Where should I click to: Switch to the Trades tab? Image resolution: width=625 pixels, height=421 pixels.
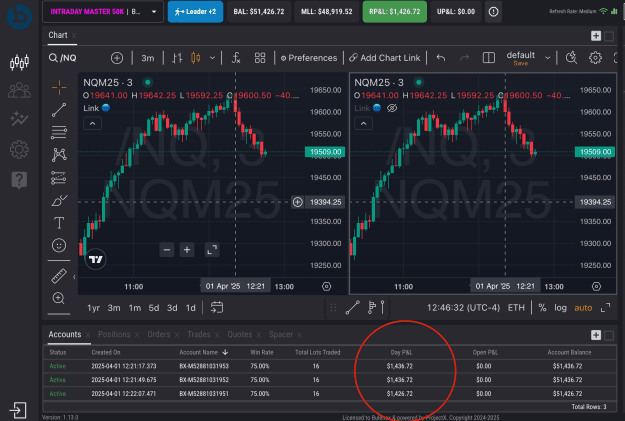[x=199, y=334]
